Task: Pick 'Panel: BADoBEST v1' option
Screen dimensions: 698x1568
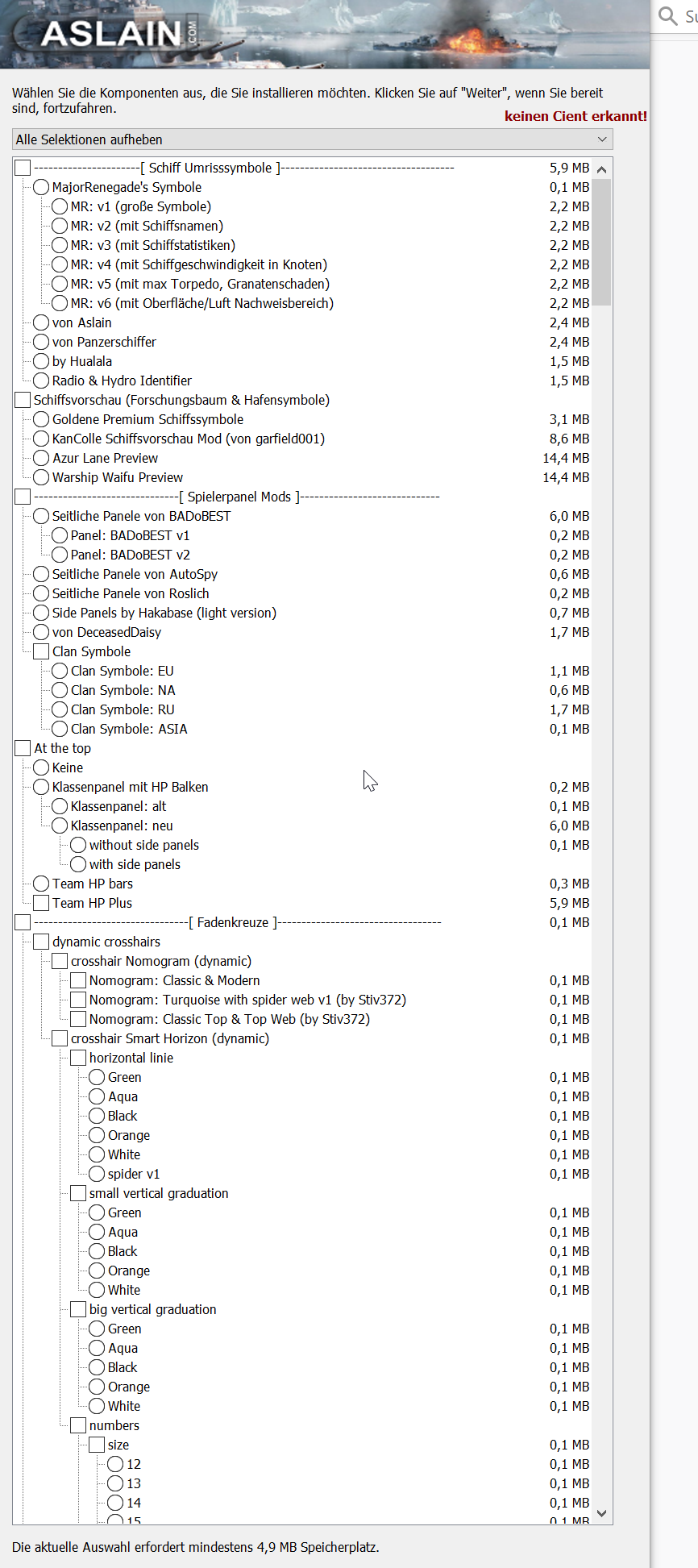Action: pyautogui.click(x=60, y=535)
